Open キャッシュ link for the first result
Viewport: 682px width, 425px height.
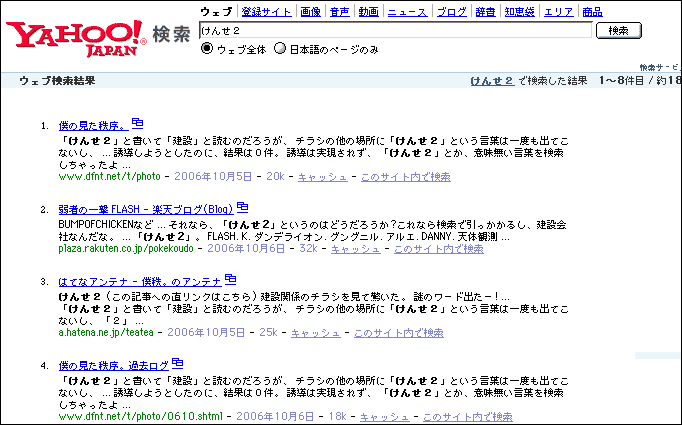click(323, 177)
